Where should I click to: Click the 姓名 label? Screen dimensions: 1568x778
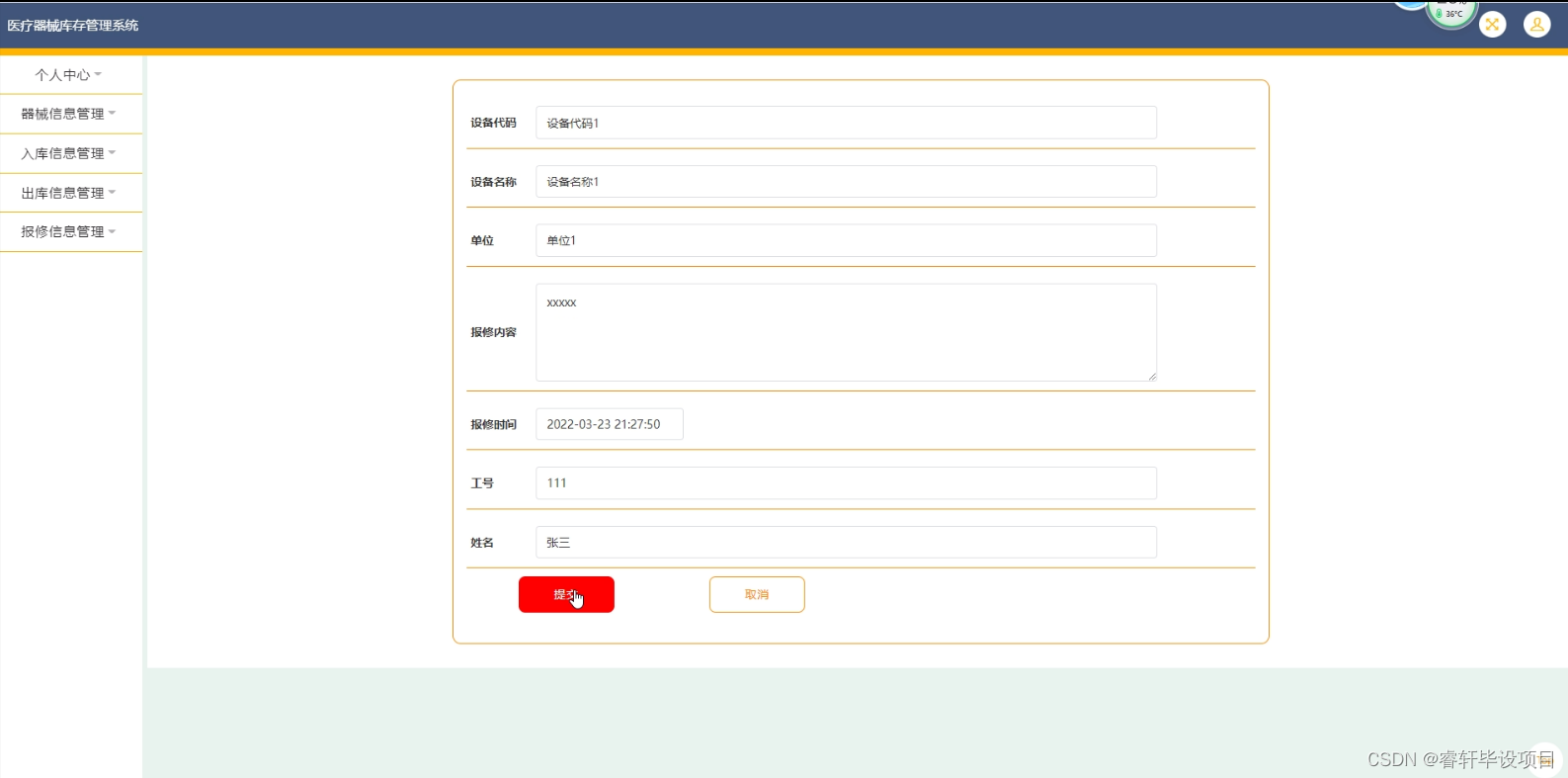482,543
